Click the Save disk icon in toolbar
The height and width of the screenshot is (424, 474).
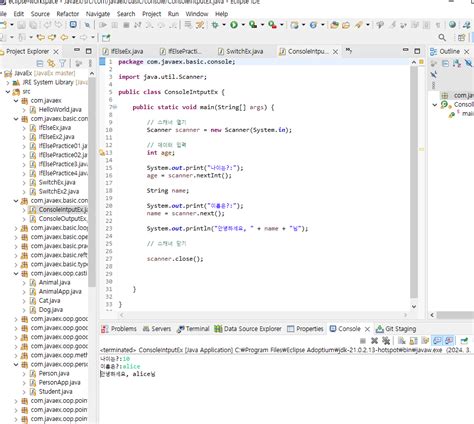pos(21,25)
